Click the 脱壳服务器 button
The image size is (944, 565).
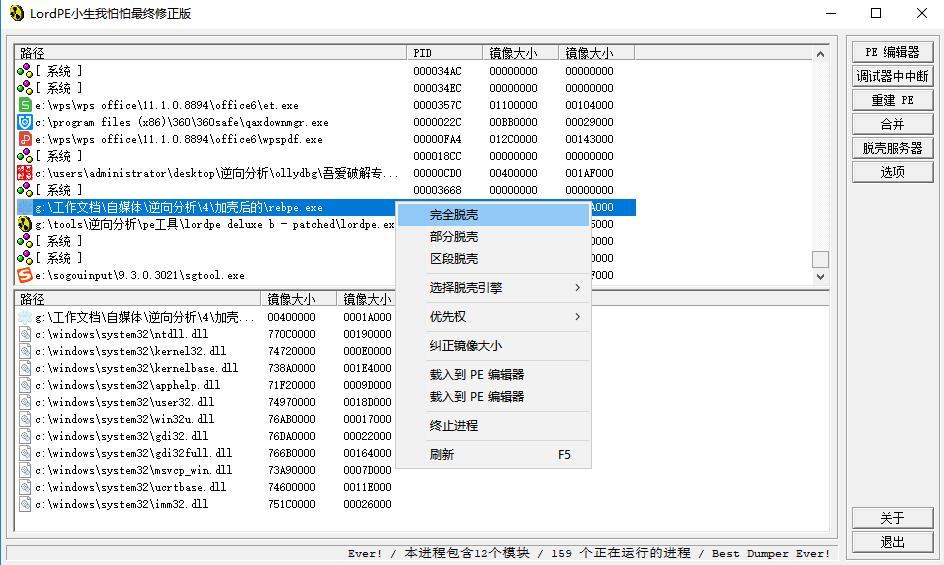(892, 148)
